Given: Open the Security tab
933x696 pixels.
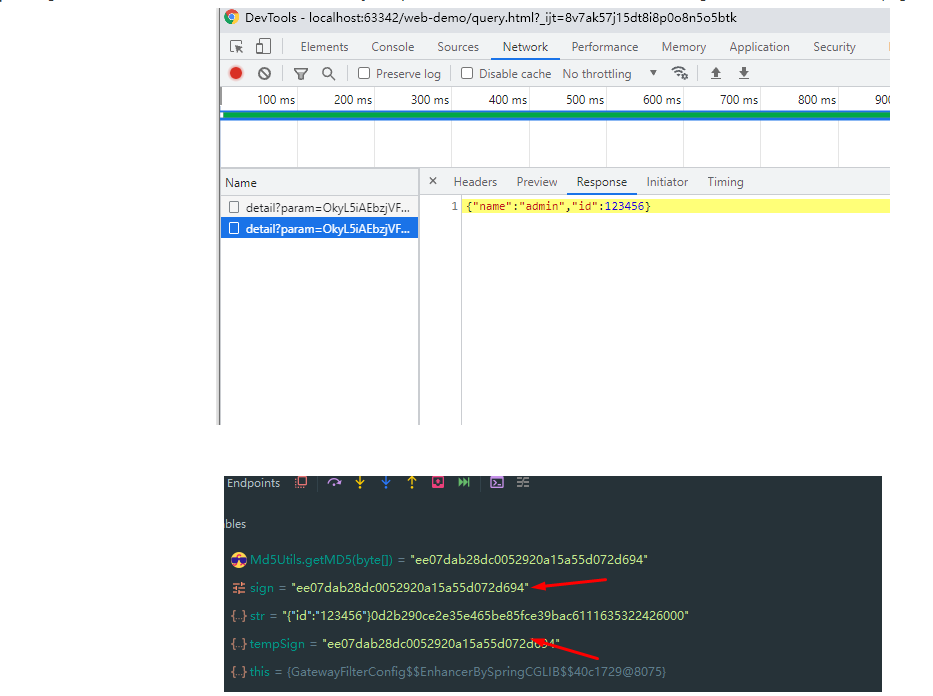Looking at the screenshot, I should (x=834, y=47).
